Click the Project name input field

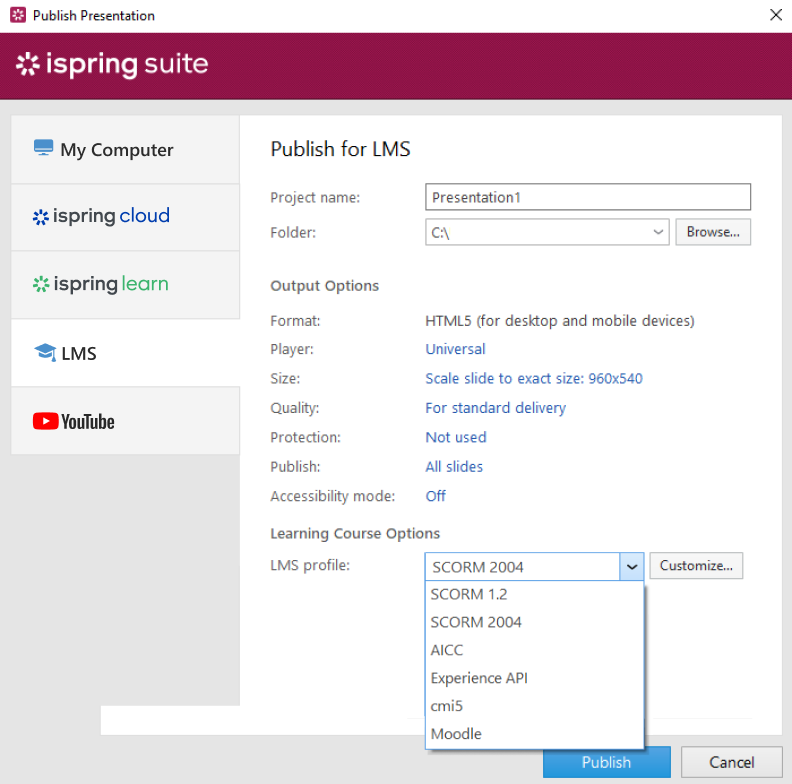coord(587,197)
